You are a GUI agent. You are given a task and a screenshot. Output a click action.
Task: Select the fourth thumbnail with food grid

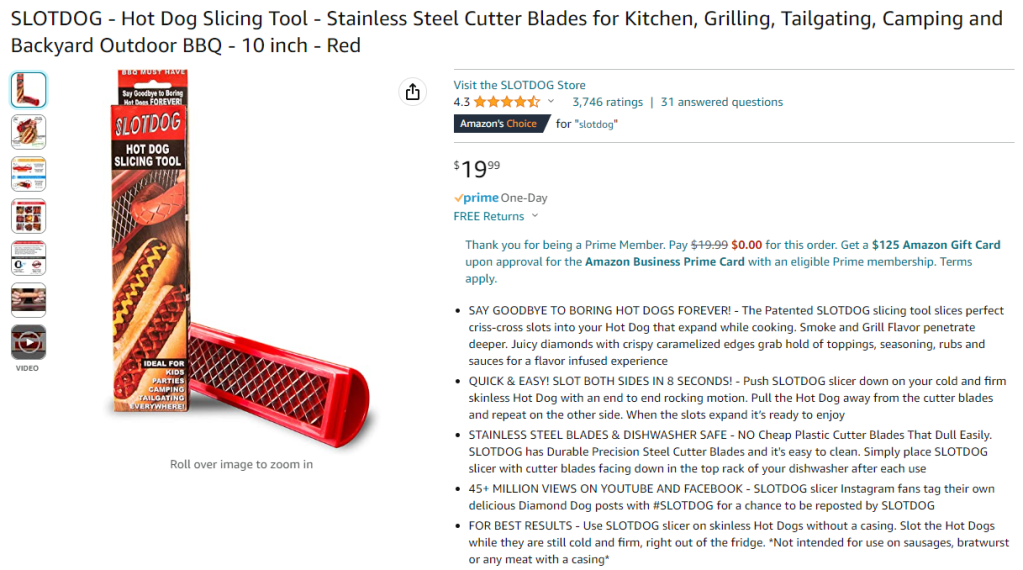[28, 216]
